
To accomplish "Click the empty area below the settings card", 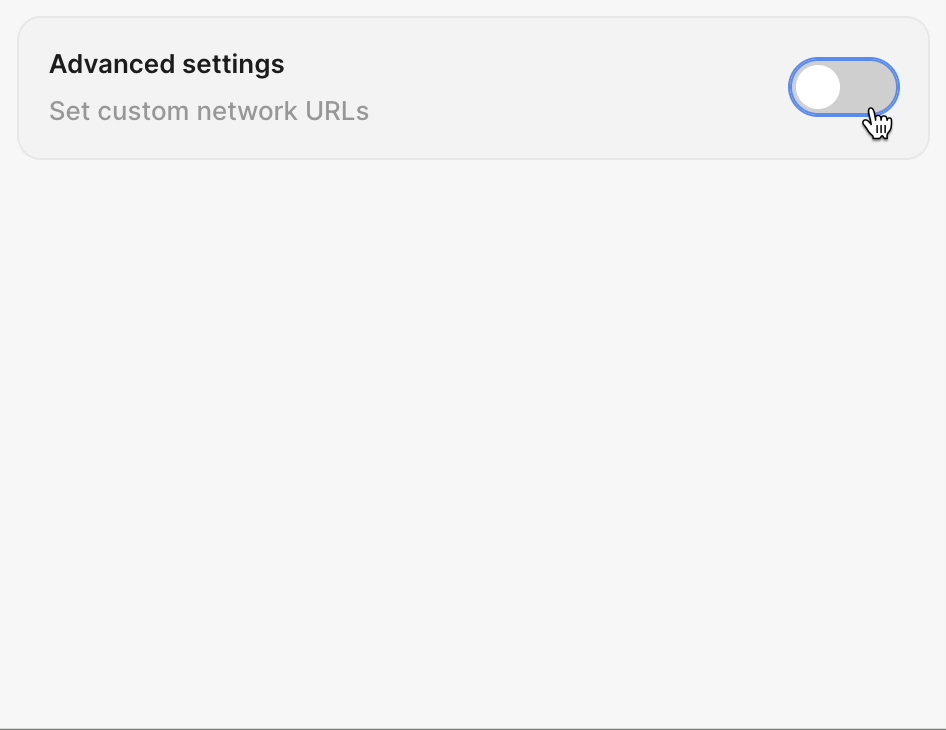I will (470, 400).
